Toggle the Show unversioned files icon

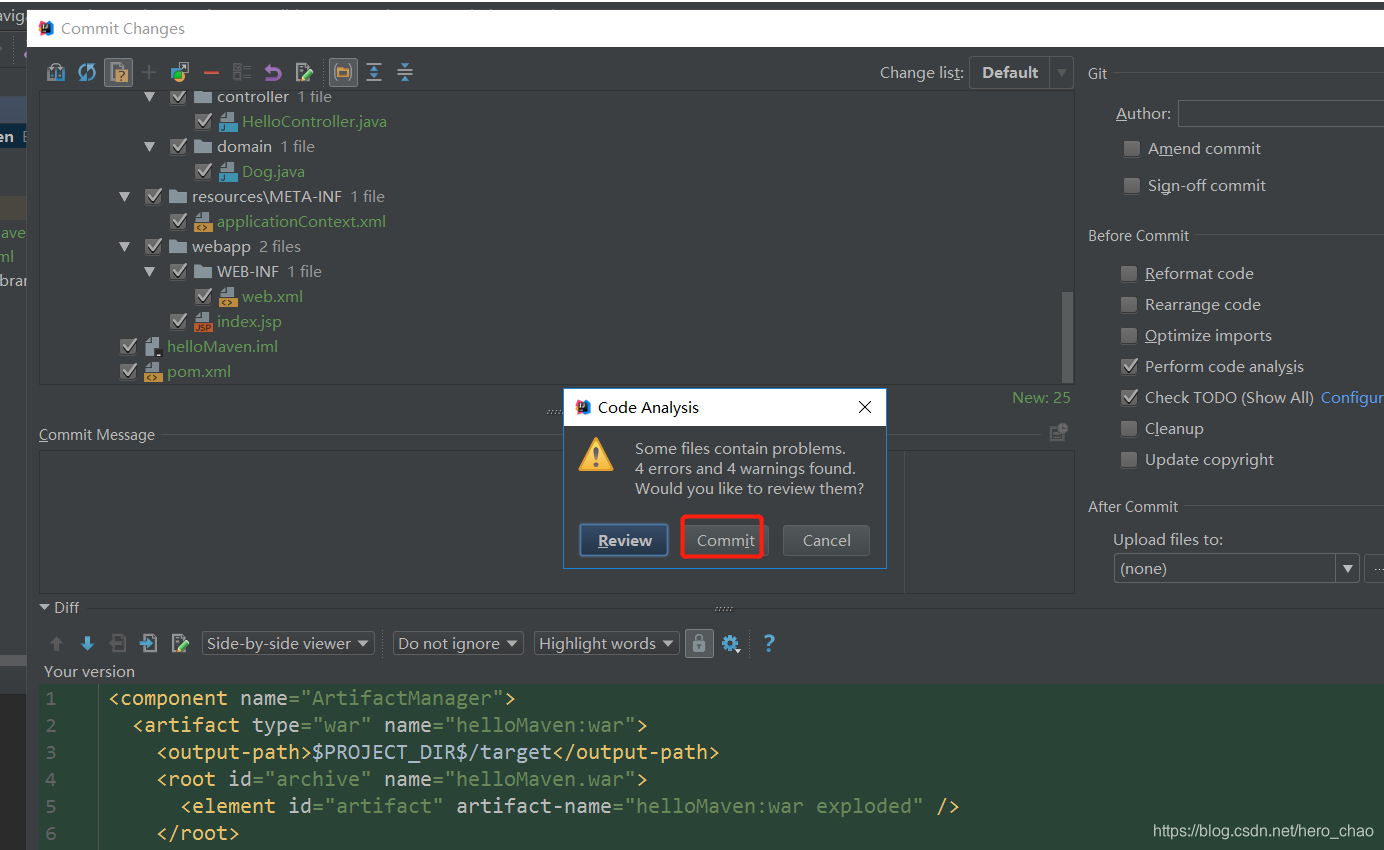[x=118, y=72]
